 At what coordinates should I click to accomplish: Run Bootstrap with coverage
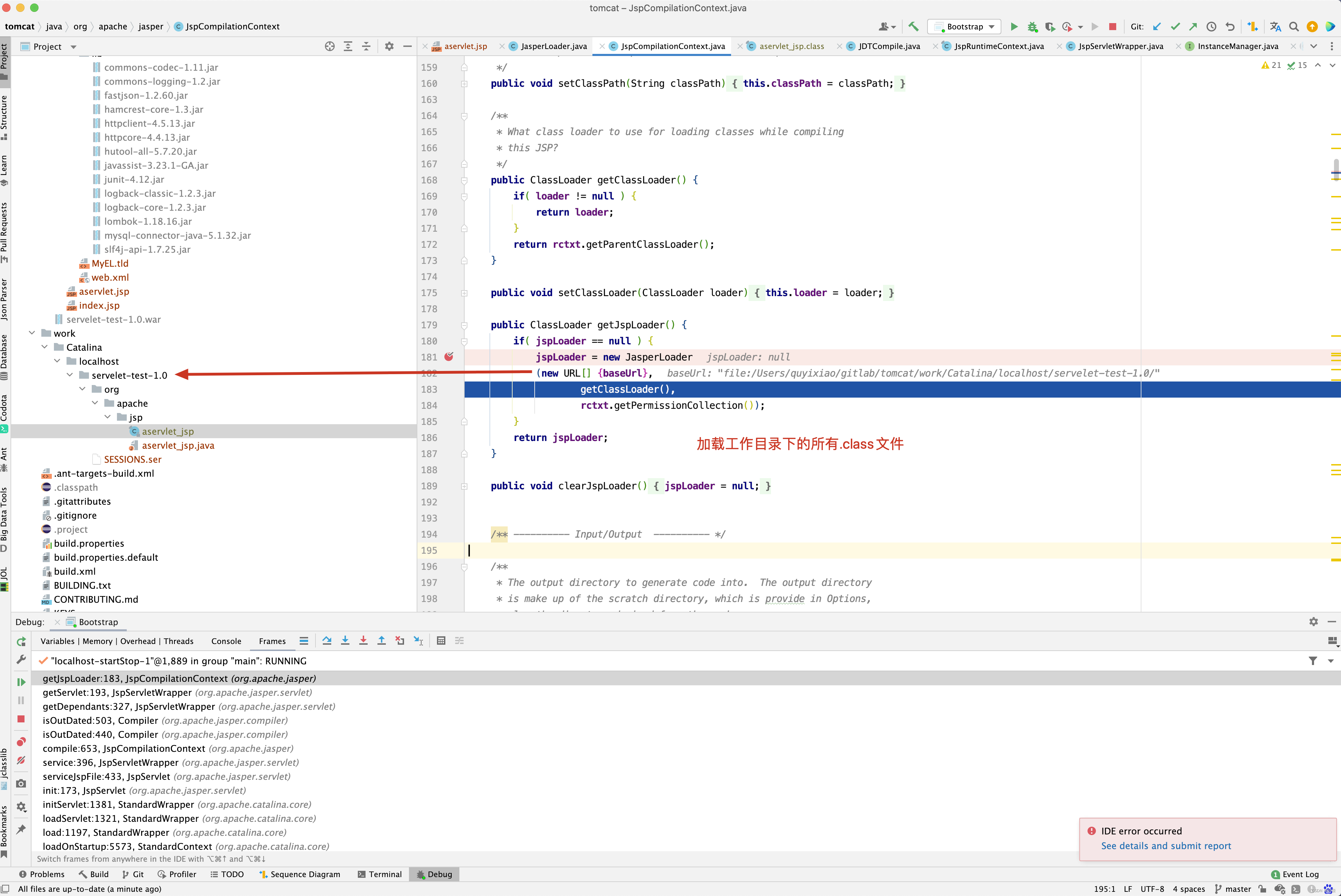click(x=1049, y=26)
